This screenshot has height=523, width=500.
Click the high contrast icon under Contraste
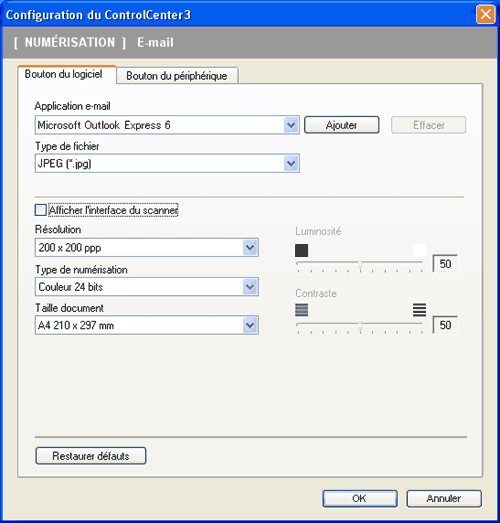pyautogui.click(x=419, y=310)
